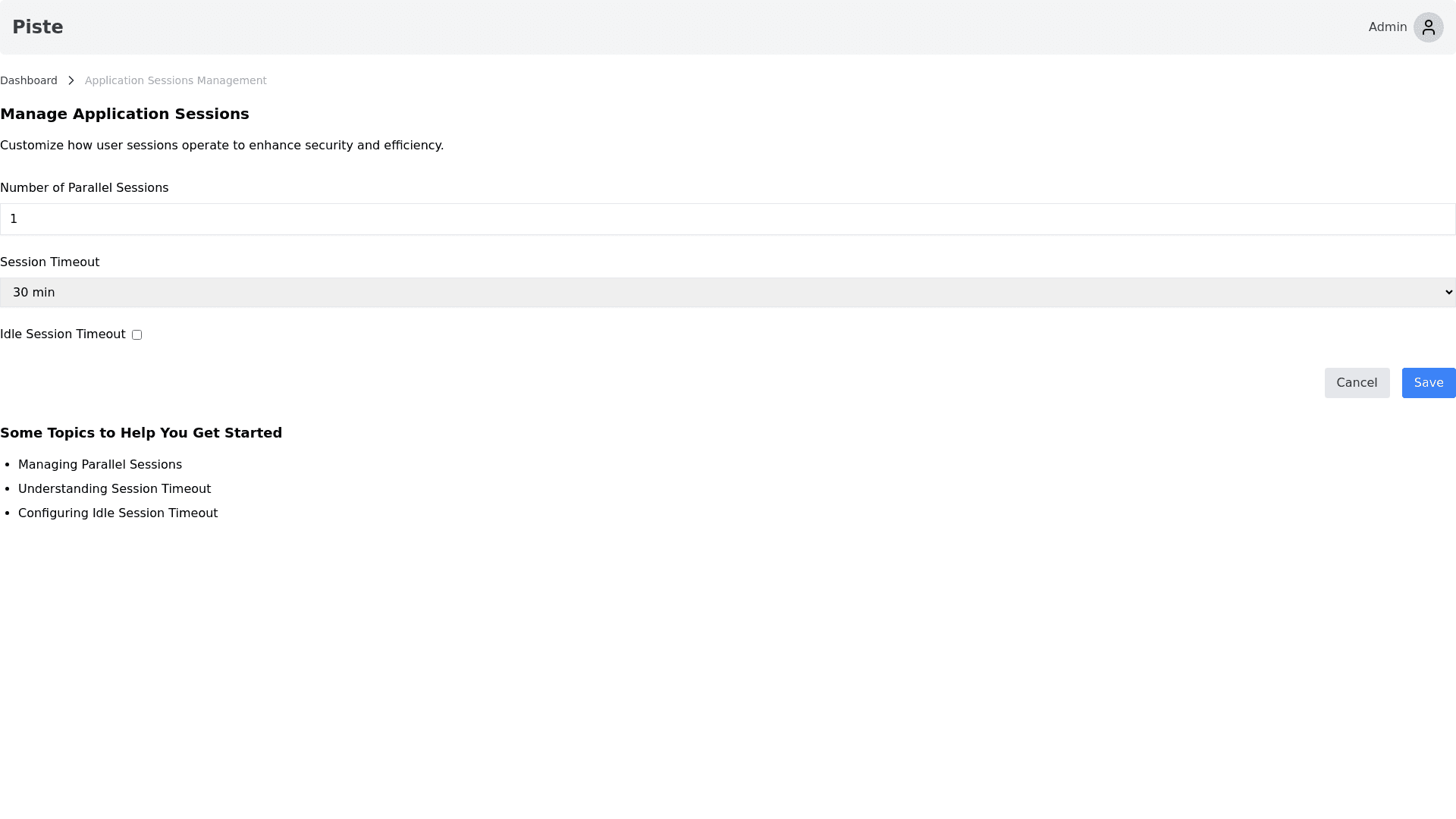
Task: Click the Admin user avatar icon
Action: 1428,27
